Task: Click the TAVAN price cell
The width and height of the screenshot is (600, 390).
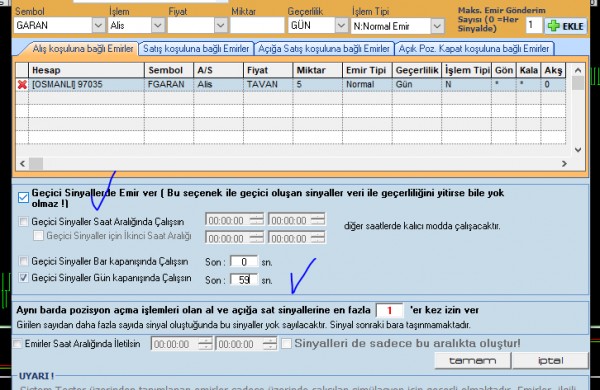Action: click(268, 84)
